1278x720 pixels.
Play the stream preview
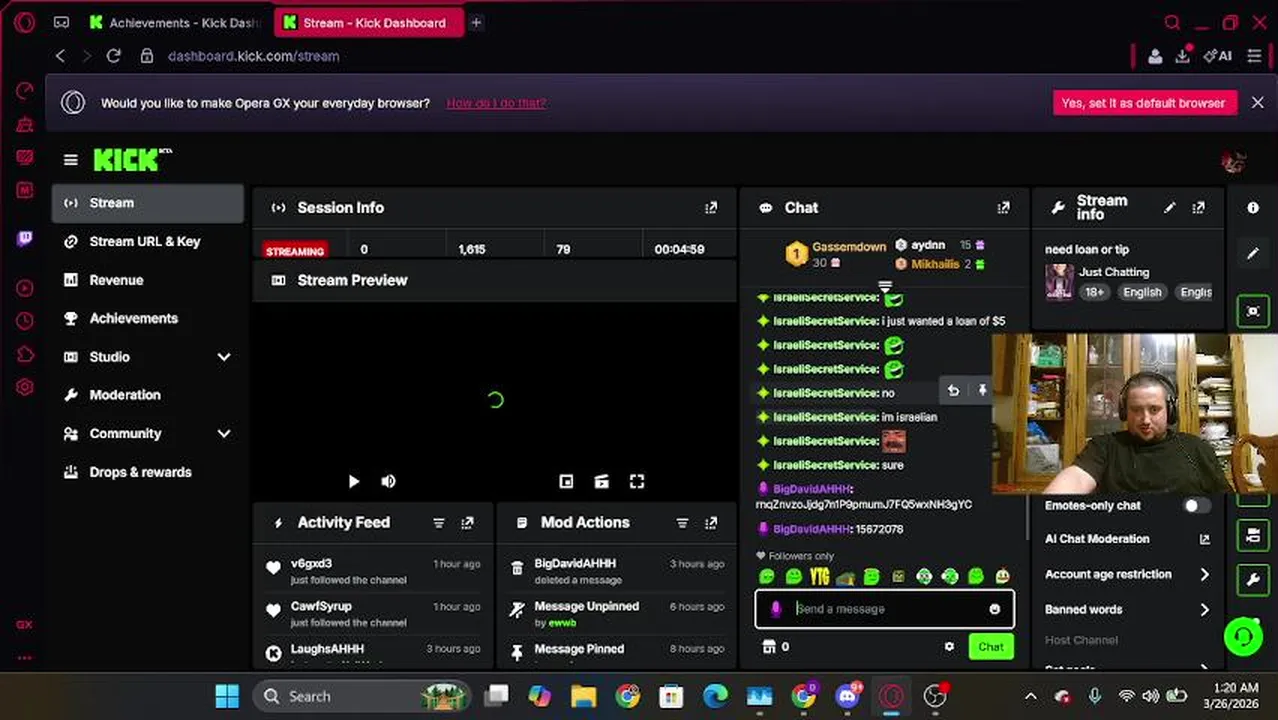pos(353,482)
